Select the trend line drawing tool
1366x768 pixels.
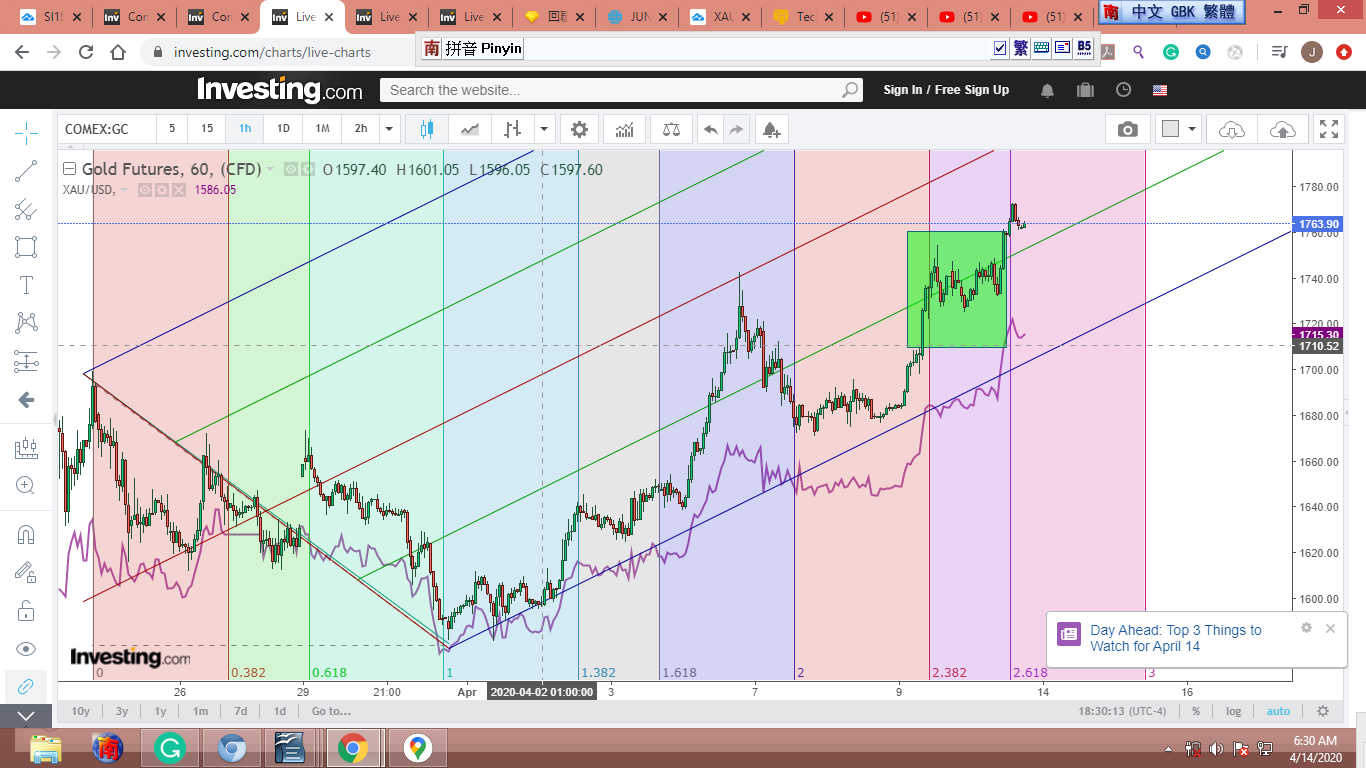coord(26,171)
